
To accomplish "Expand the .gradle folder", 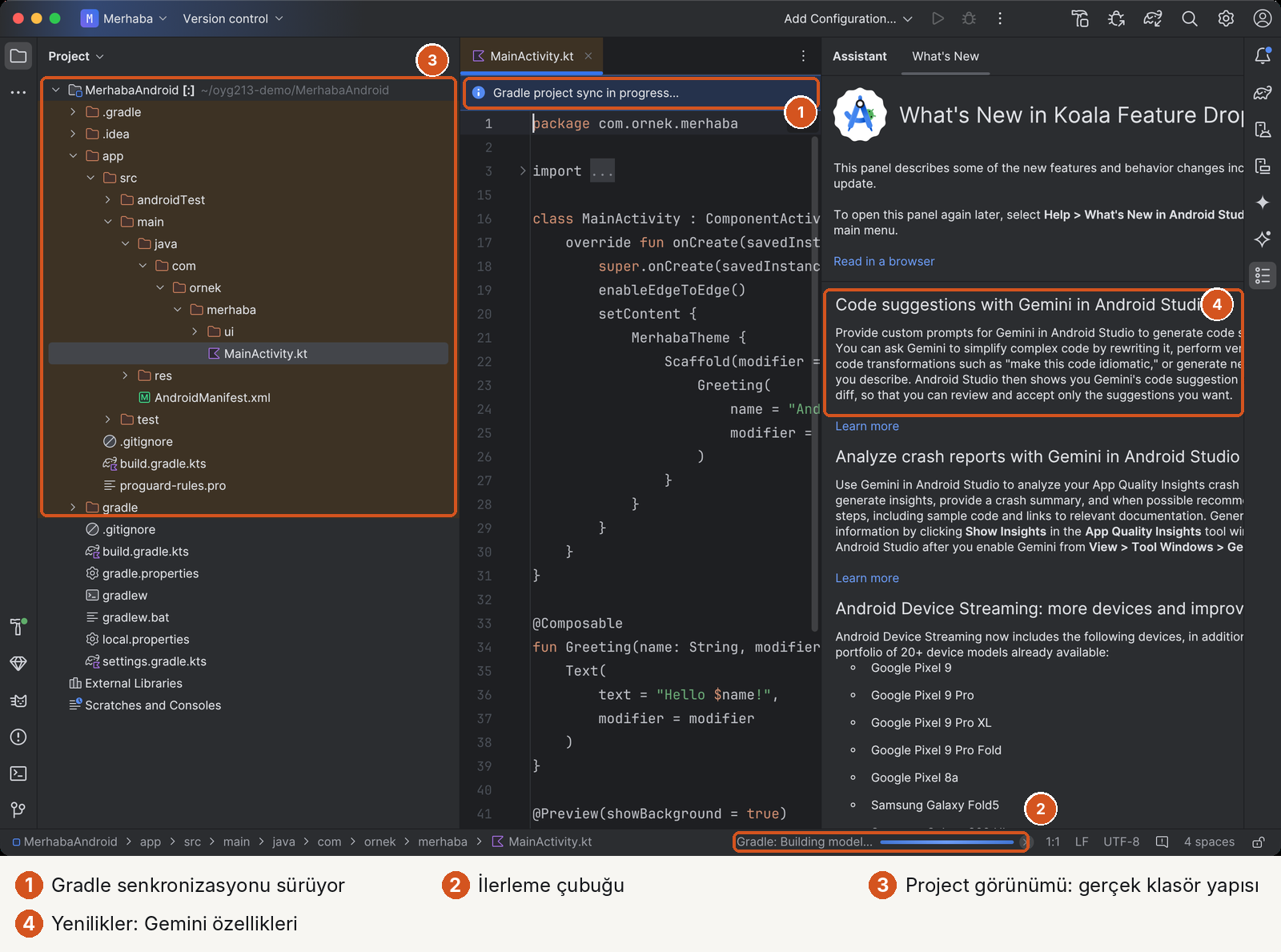I will pos(73,112).
